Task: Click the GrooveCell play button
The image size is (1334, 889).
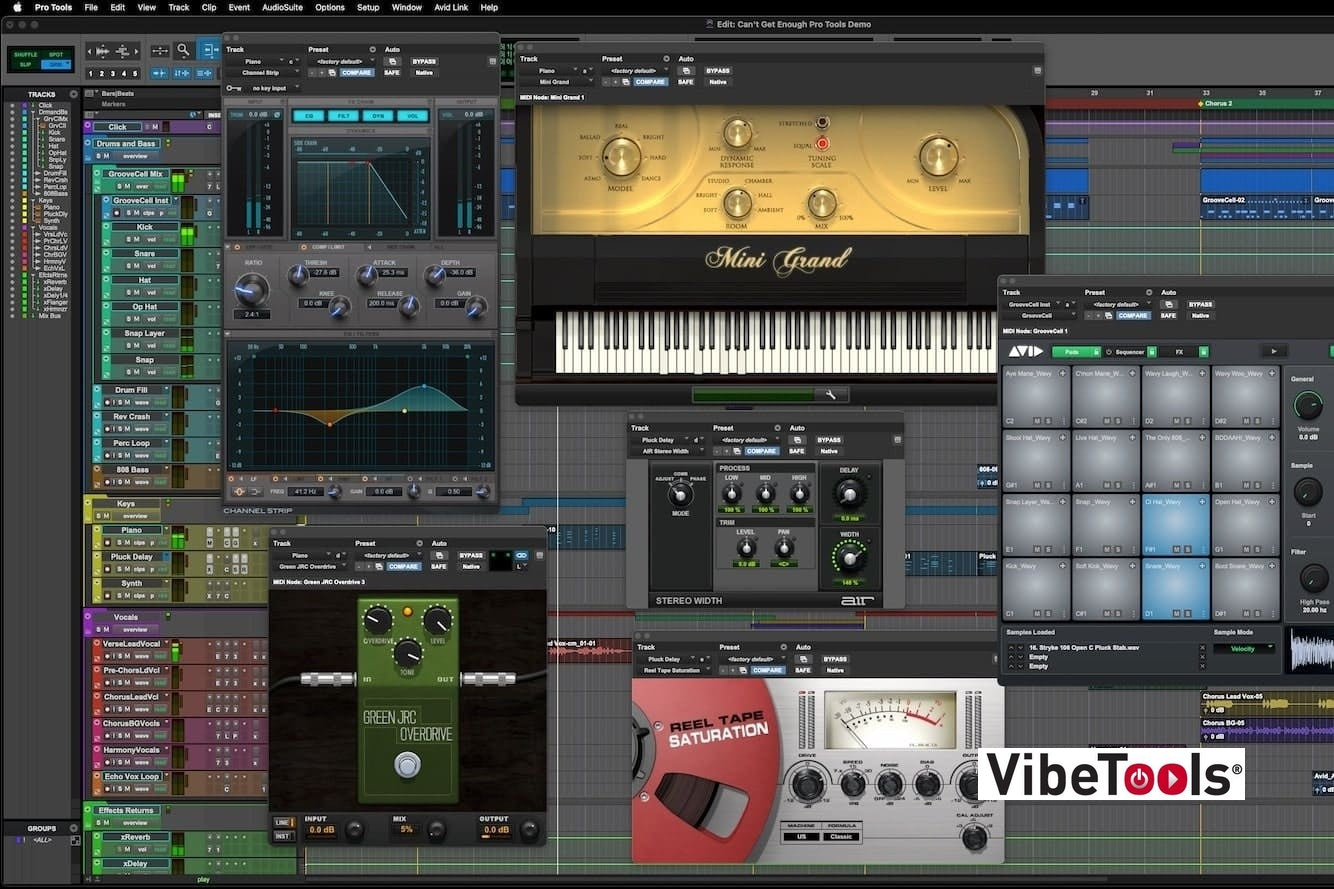Action: tap(1273, 352)
